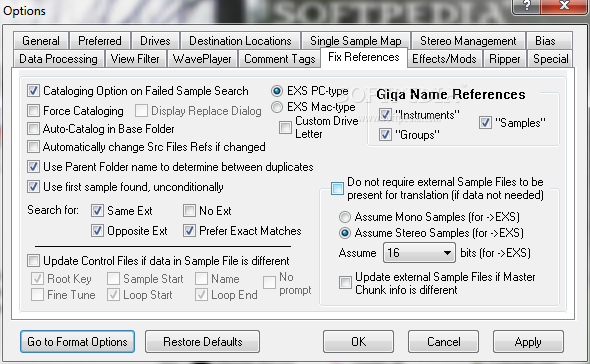Uncheck the Opposite Ext checkbox
This screenshot has height=364, width=590.
coord(97,230)
